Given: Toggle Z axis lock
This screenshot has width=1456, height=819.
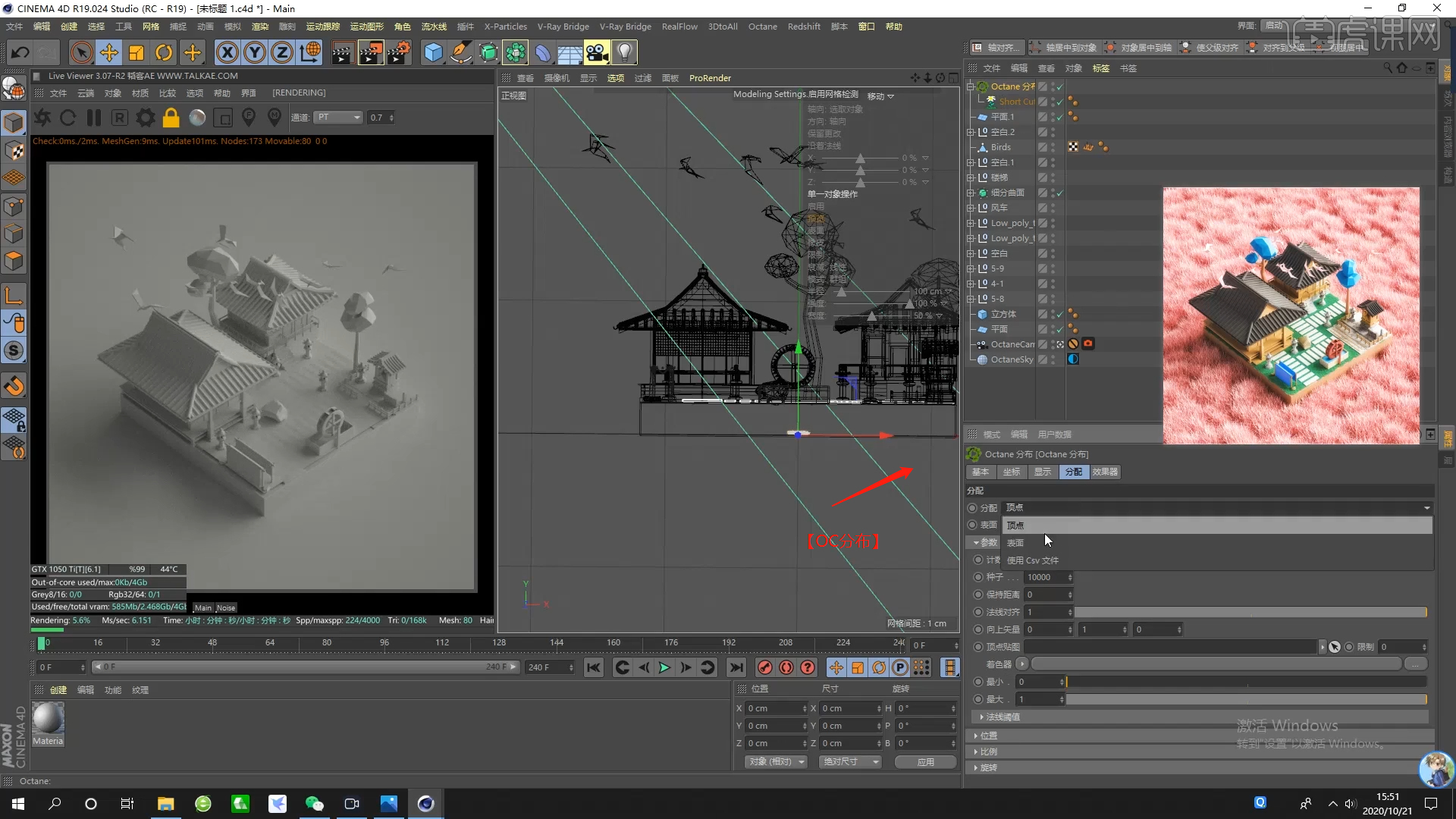Looking at the screenshot, I should click(x=282, y=52).
